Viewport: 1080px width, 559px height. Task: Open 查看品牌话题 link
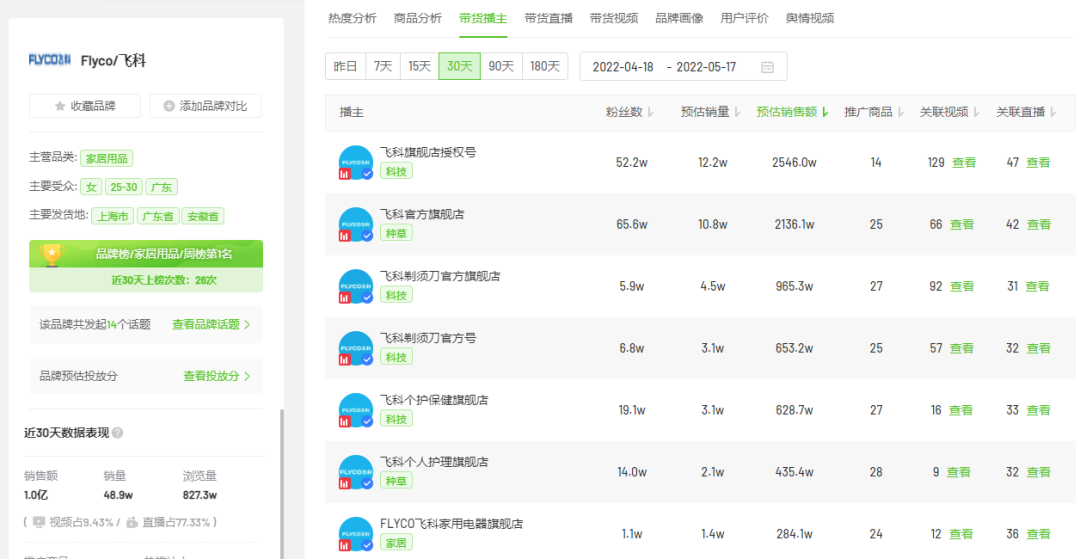tap(211, 324)
